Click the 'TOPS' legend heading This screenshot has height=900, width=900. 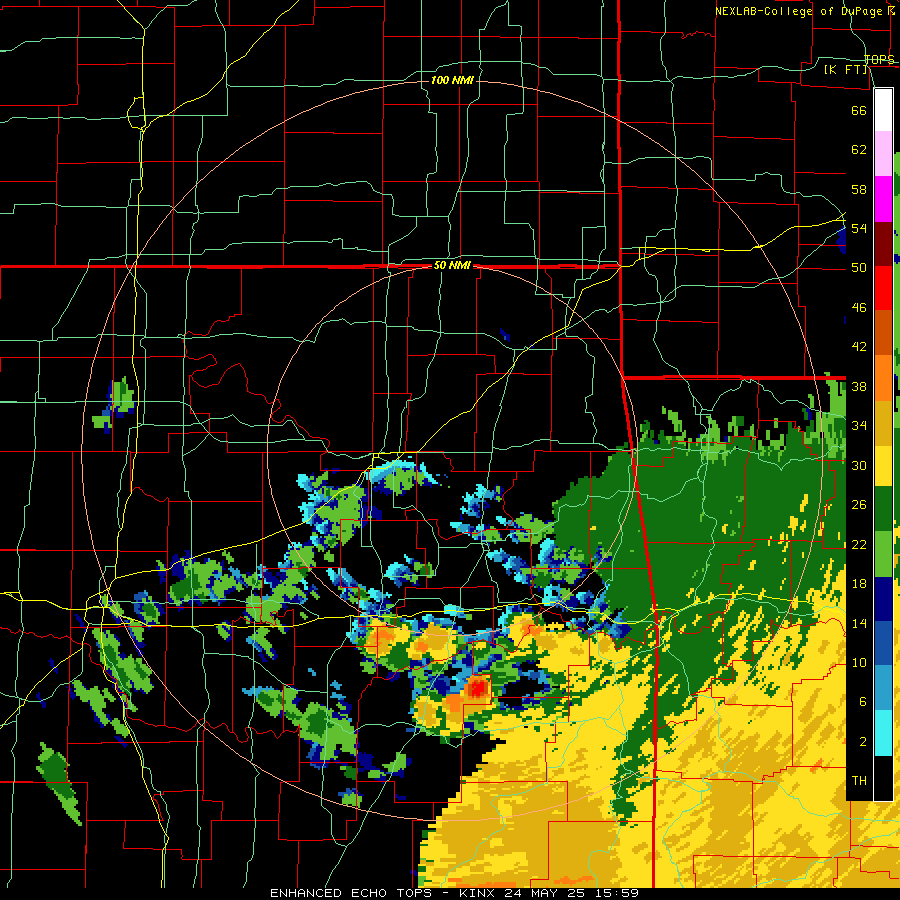pyautogui.click(x=879, y=59)
